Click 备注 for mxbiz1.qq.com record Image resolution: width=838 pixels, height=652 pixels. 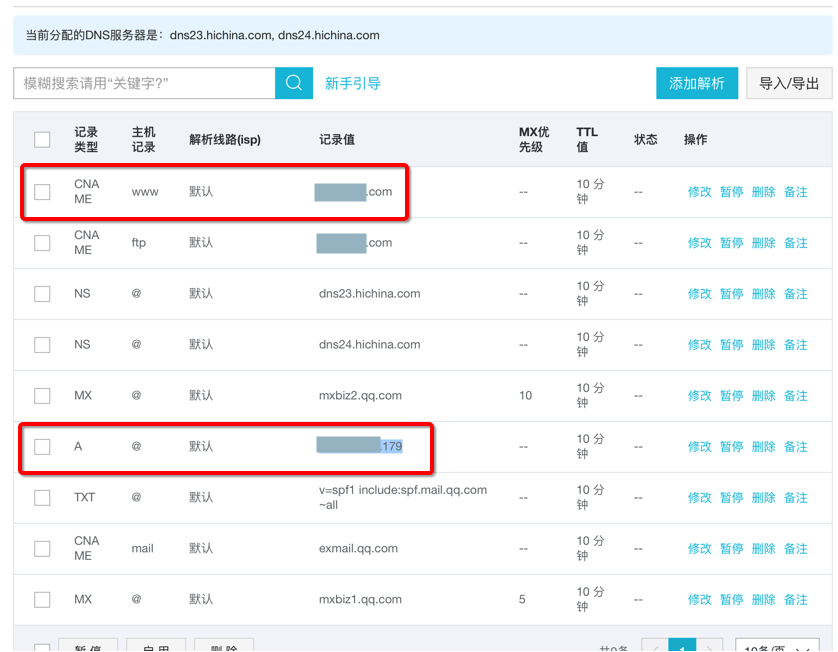point(795,600)
